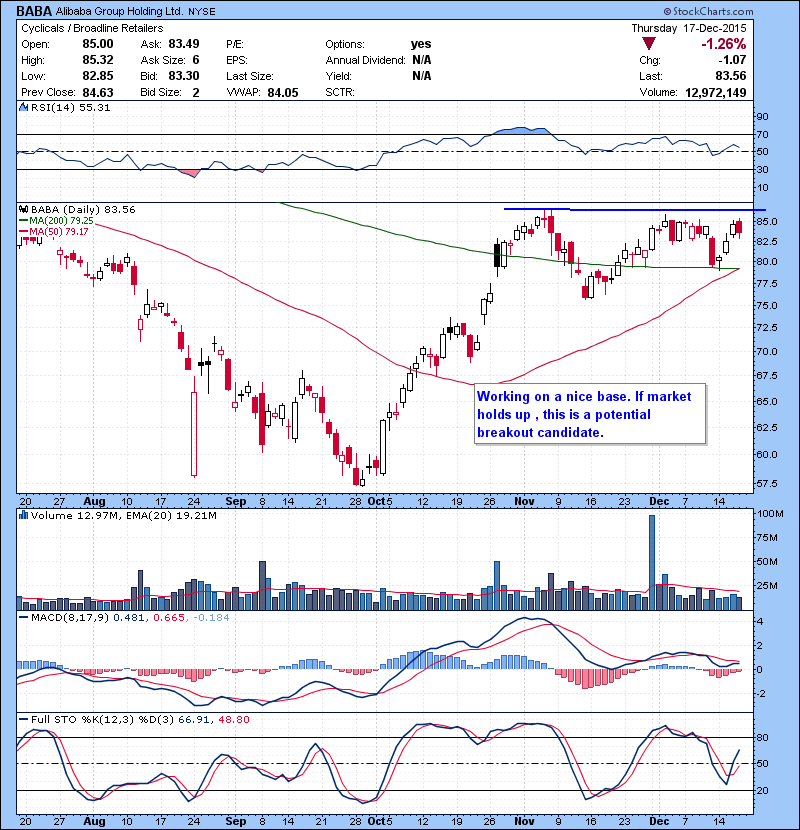Screen dimensions: 800x830
Task: Click the Last price 83.56
Action: pyautogui.click(x=731, y=76)
